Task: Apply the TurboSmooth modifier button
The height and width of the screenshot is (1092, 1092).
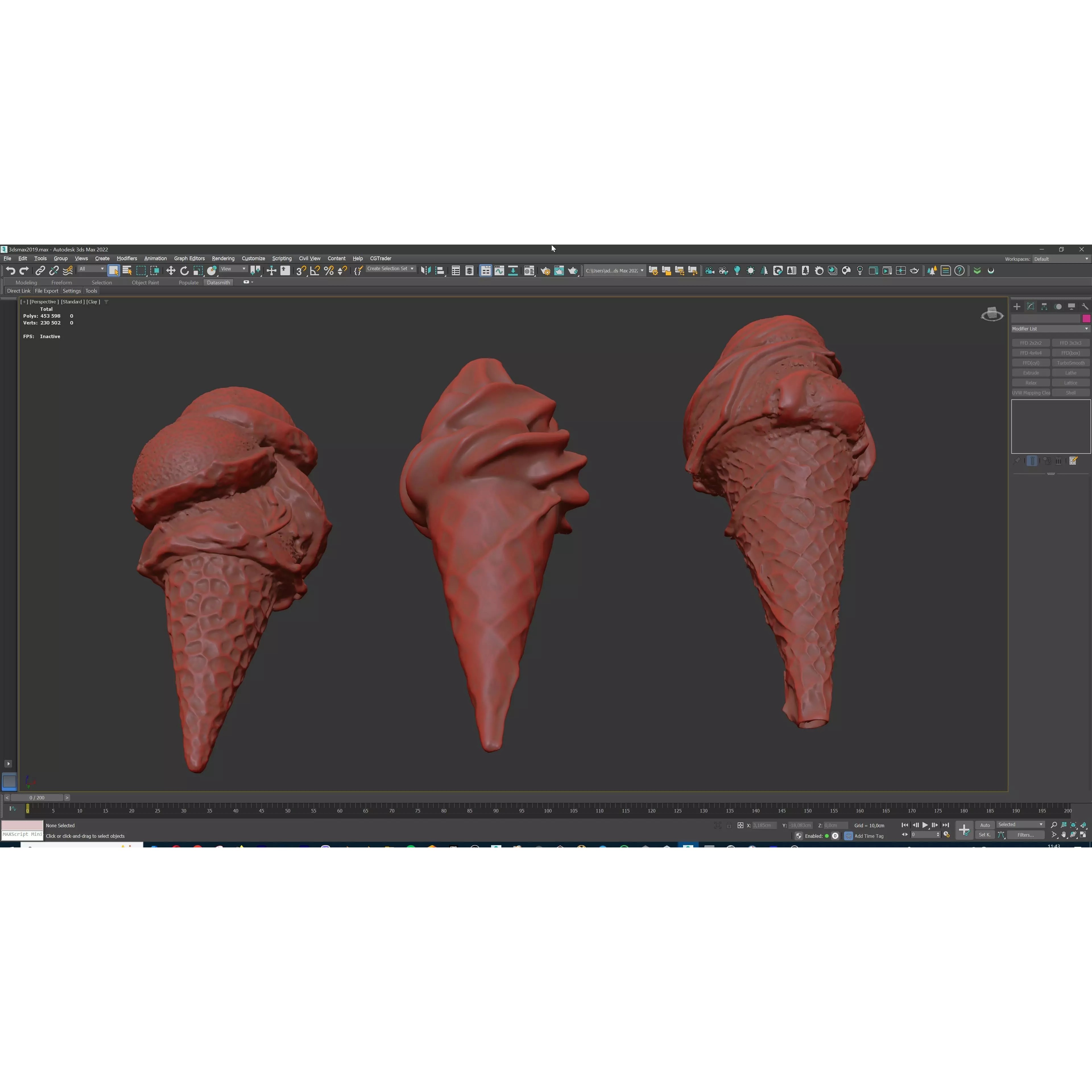Action: (1071, 363)
